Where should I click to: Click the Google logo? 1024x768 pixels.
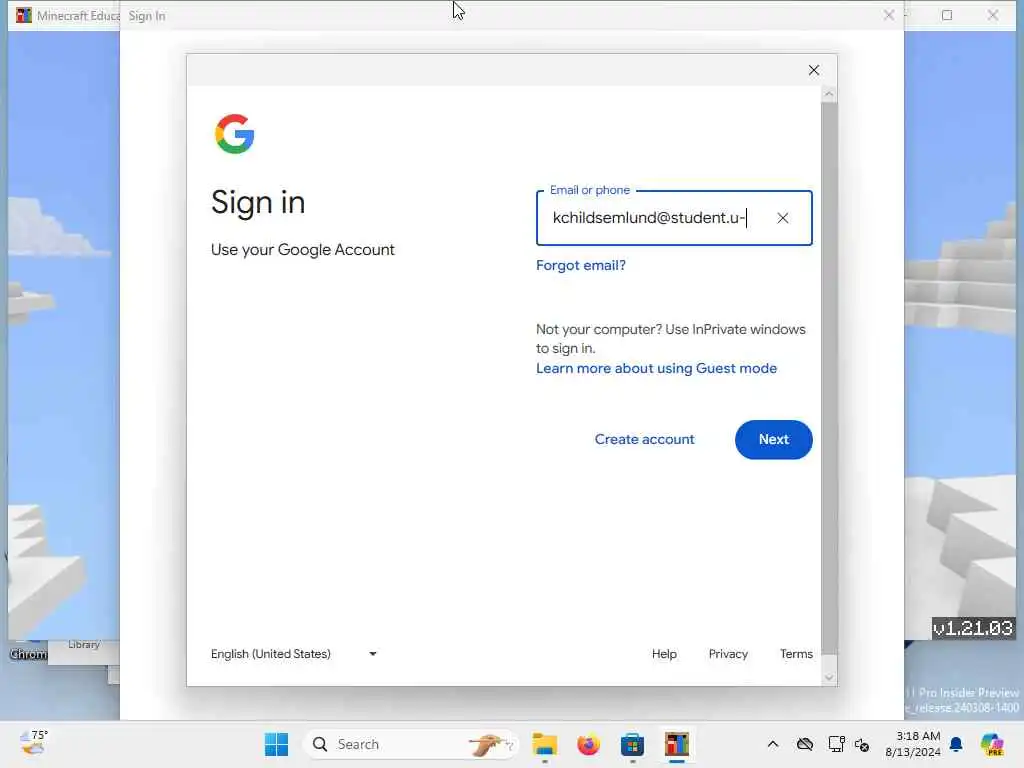(x=234, y=134)
